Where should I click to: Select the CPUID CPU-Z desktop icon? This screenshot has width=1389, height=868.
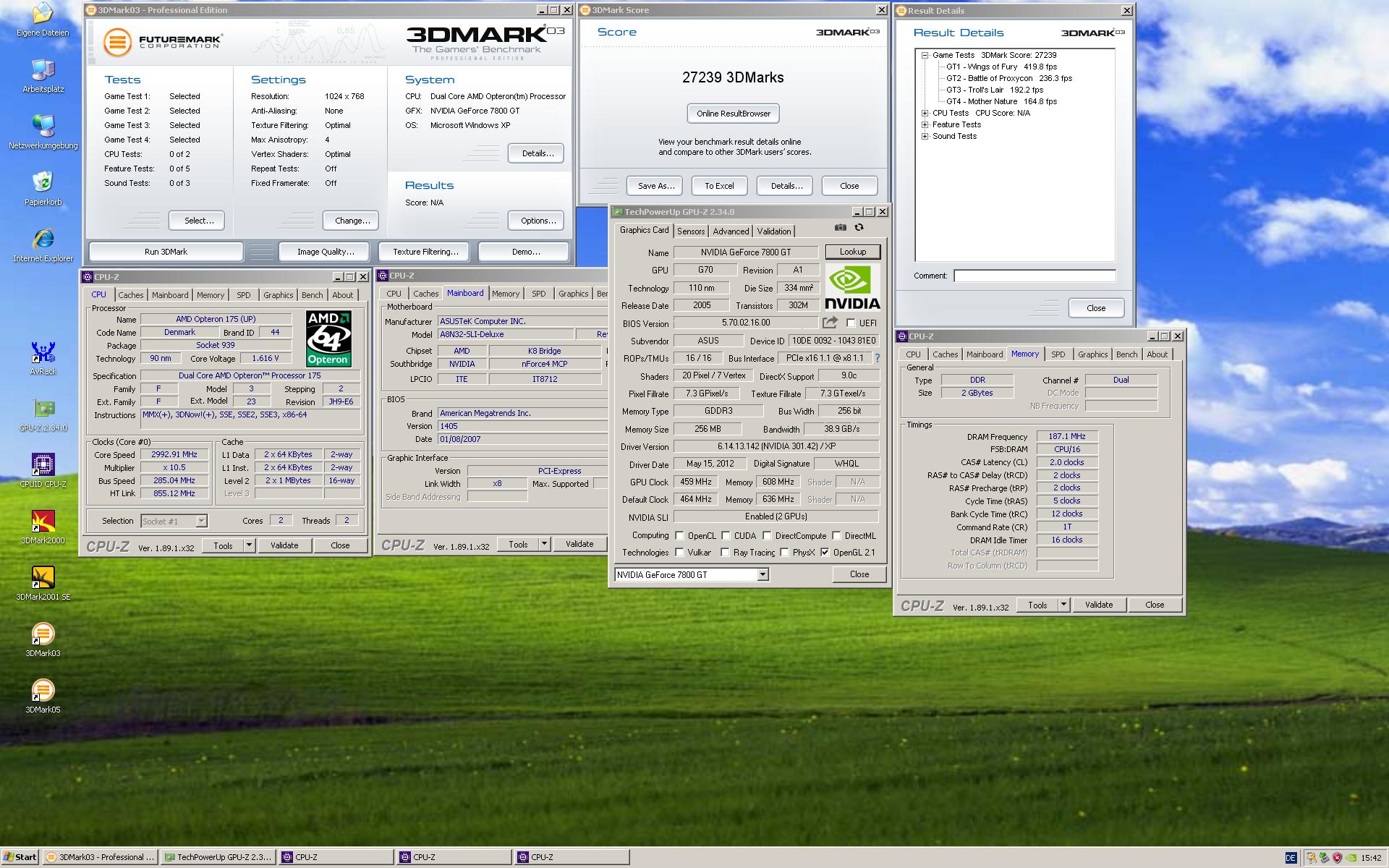pyautogui.click(x=43, y=471)
